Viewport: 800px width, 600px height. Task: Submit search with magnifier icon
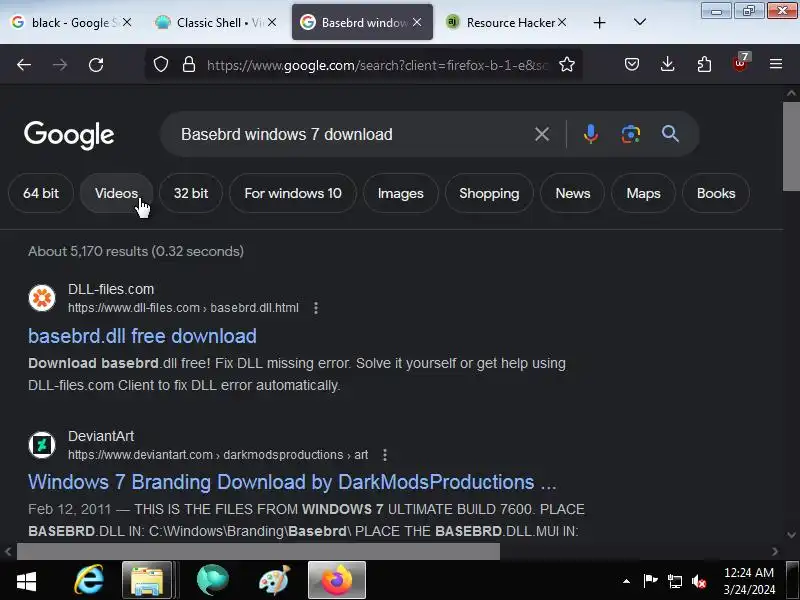670,134
